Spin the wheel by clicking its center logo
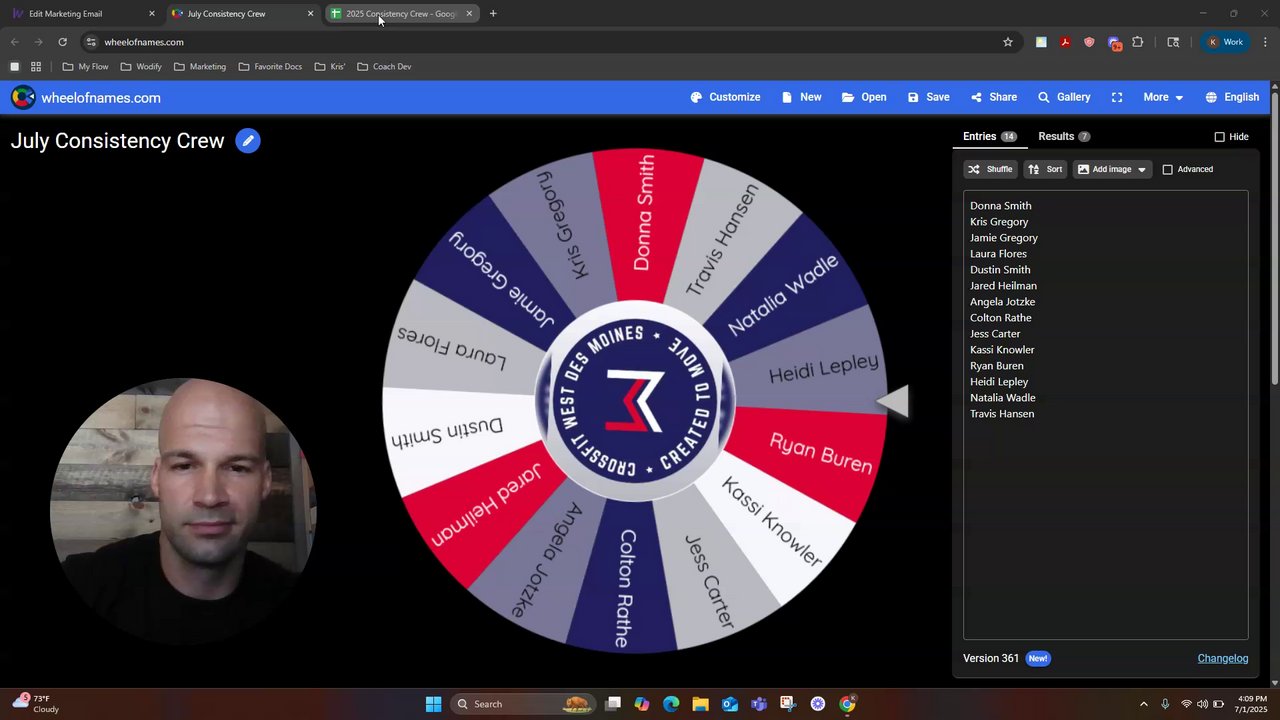1280x720 pixels. [x=635, y=400]
